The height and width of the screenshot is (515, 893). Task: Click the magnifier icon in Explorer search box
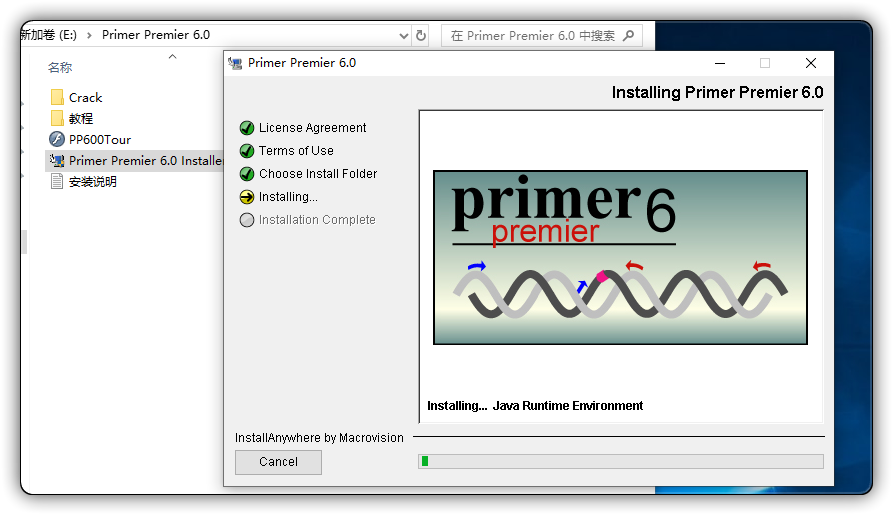pos(628,35)
